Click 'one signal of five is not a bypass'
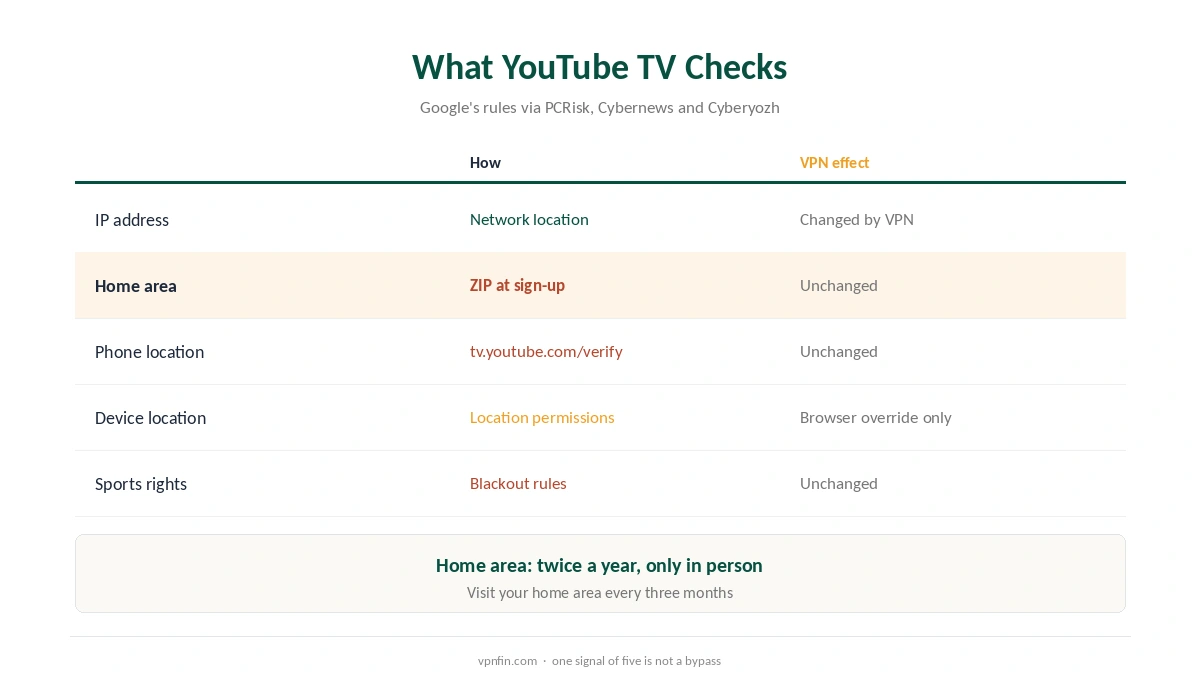Screen dimensions: 1200x680 pos(636,661)
